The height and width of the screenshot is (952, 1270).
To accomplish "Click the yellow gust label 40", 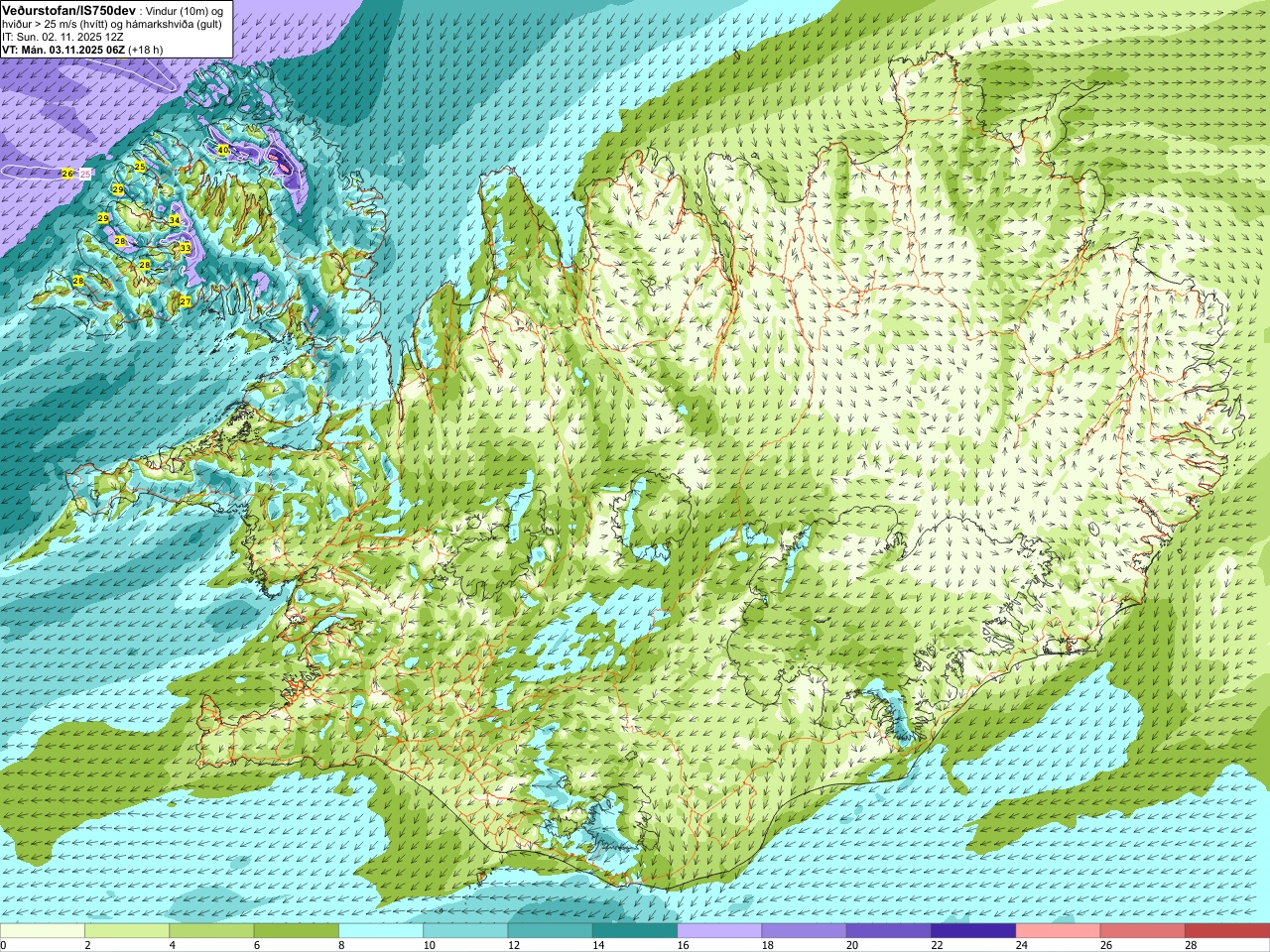I will 222,150.
